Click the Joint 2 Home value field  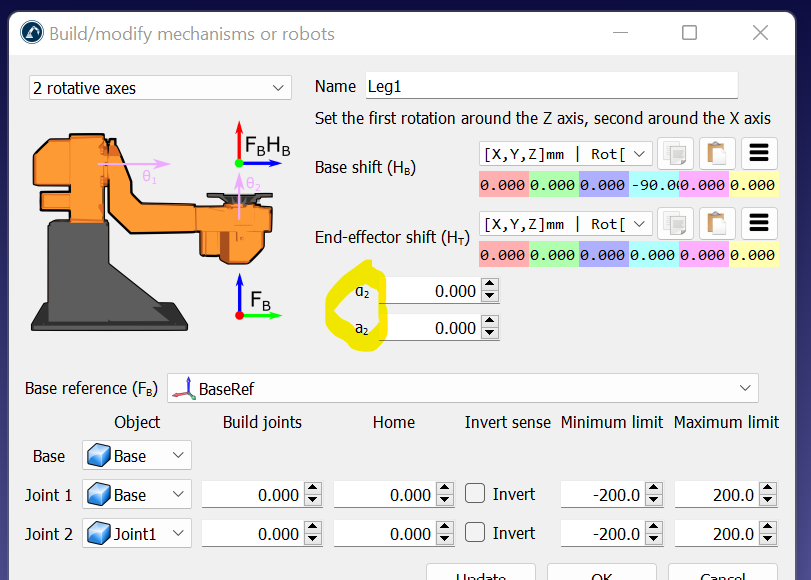coord(383,533)
